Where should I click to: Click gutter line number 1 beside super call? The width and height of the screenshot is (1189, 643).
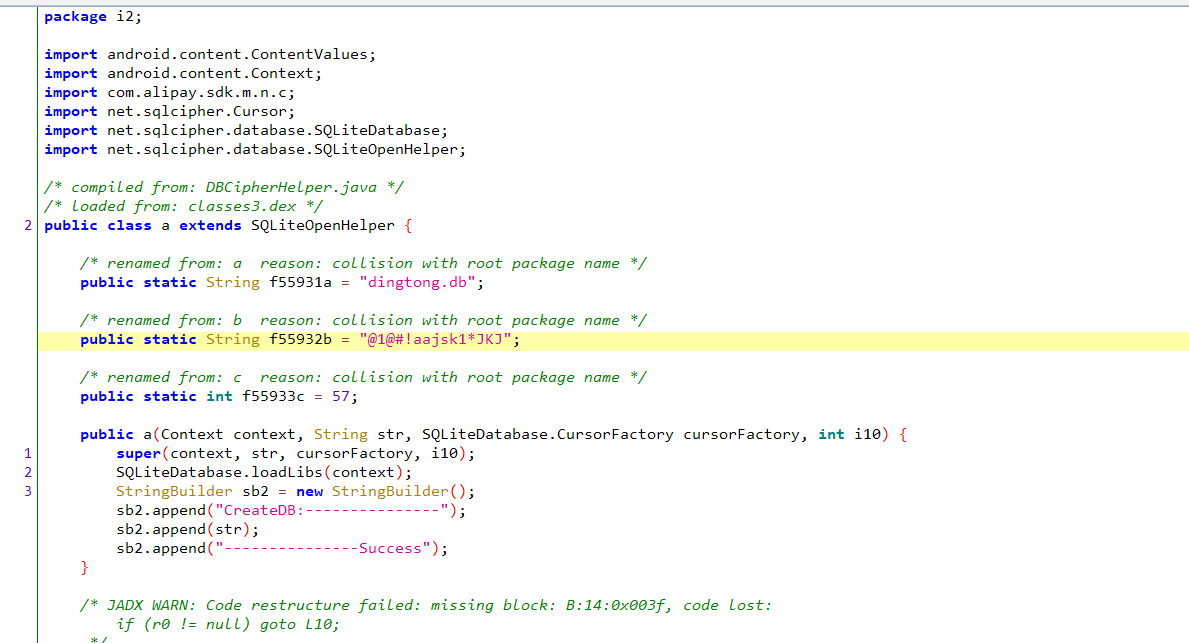(28, 453)
